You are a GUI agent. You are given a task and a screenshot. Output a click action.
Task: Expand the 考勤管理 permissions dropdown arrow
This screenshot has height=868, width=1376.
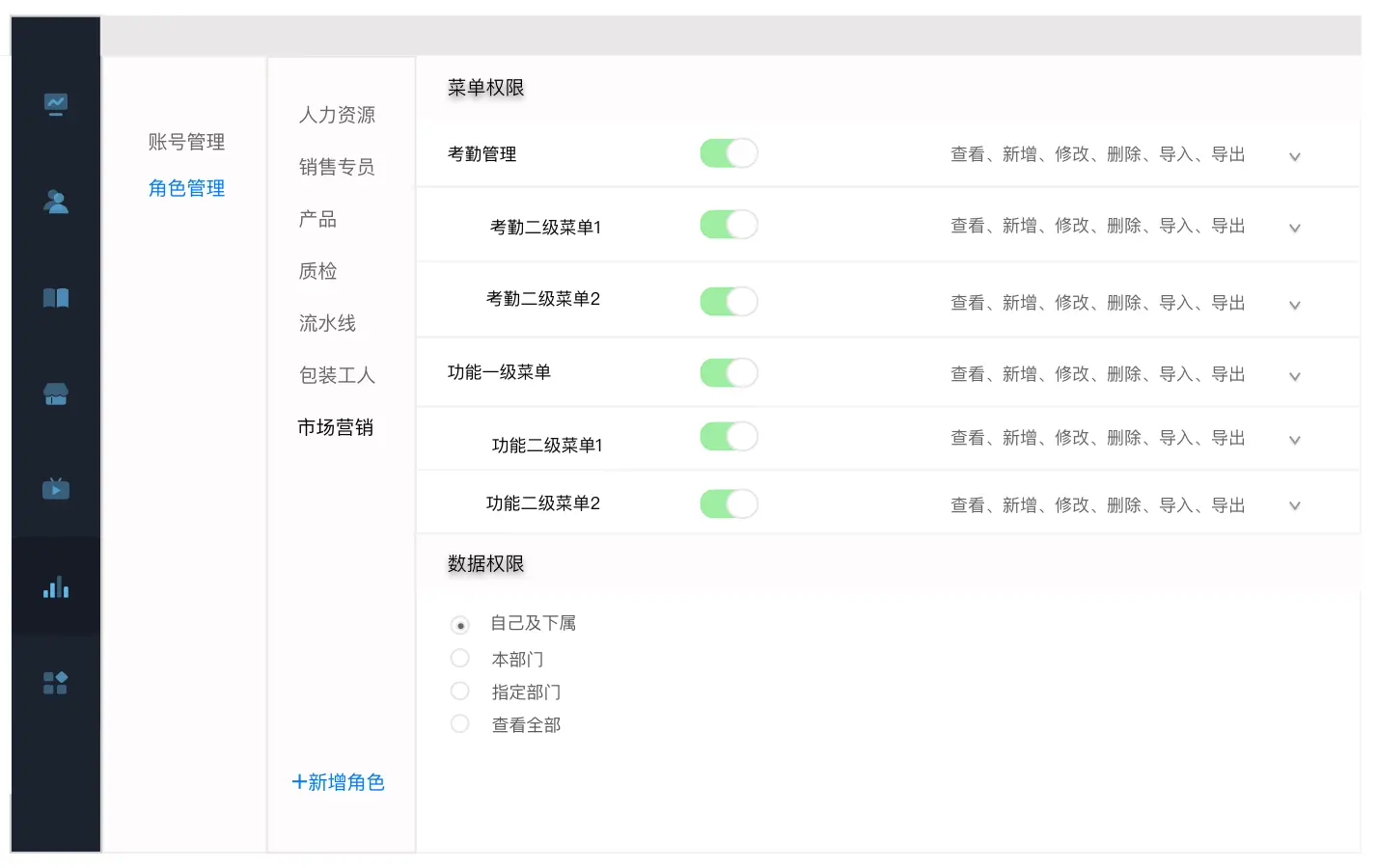[x=1295, y=156]
